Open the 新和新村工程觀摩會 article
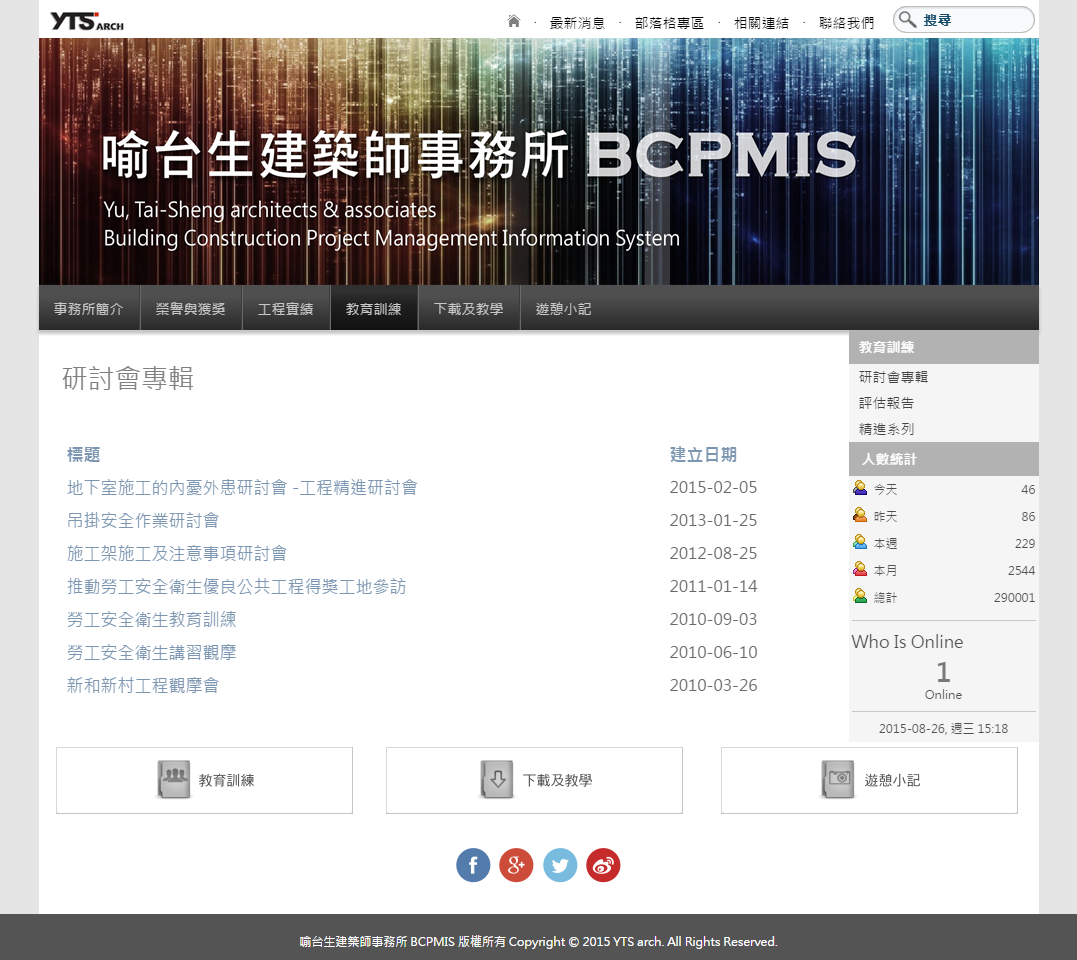 click(143, 685)
